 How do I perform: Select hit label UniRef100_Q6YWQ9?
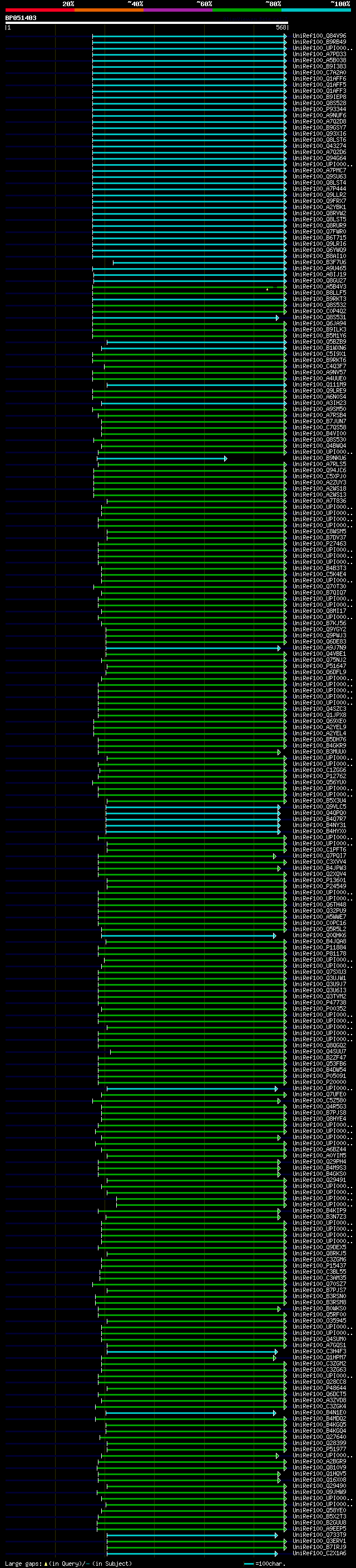click(x=319, y=250)
